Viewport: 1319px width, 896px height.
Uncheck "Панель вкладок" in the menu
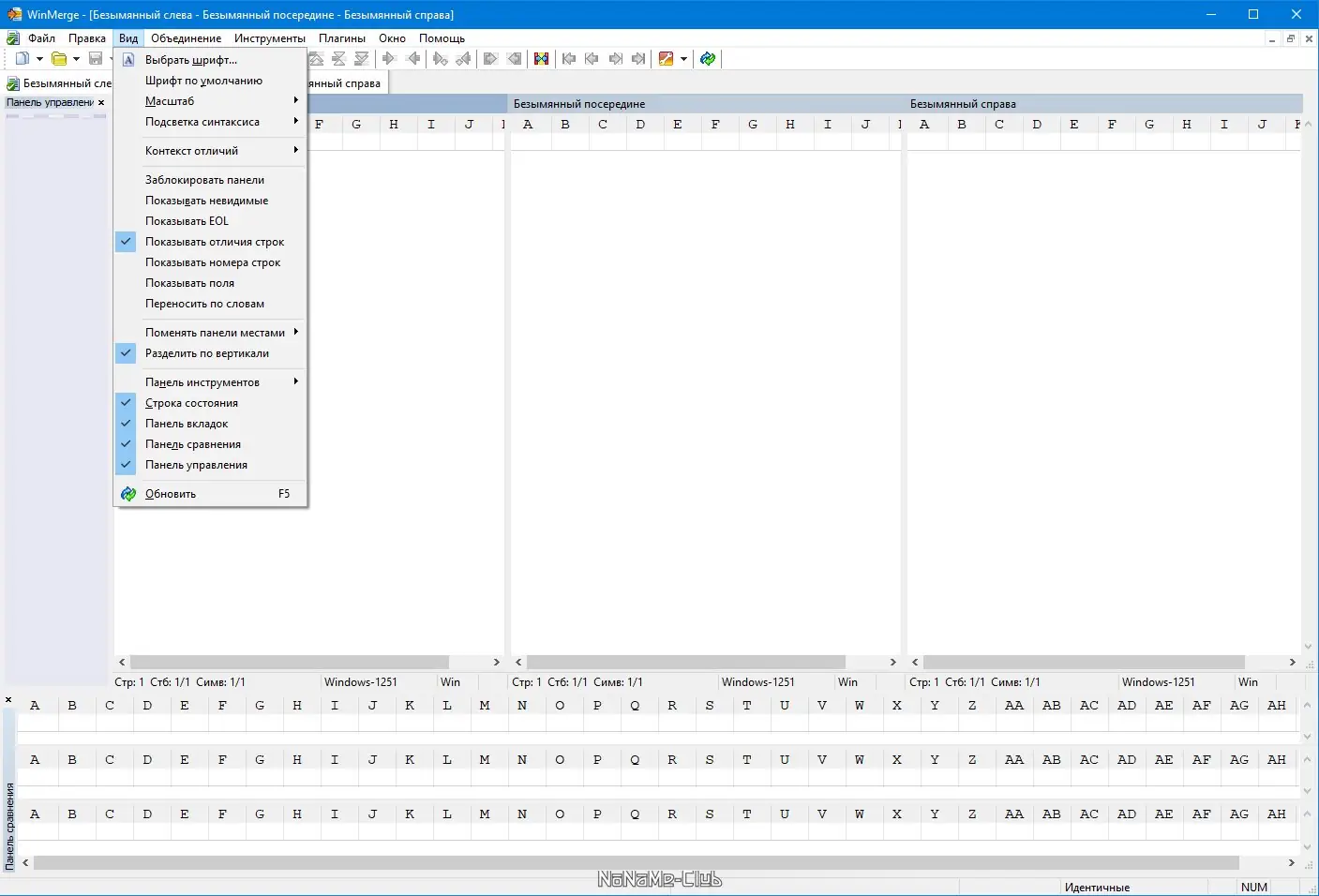210,424
